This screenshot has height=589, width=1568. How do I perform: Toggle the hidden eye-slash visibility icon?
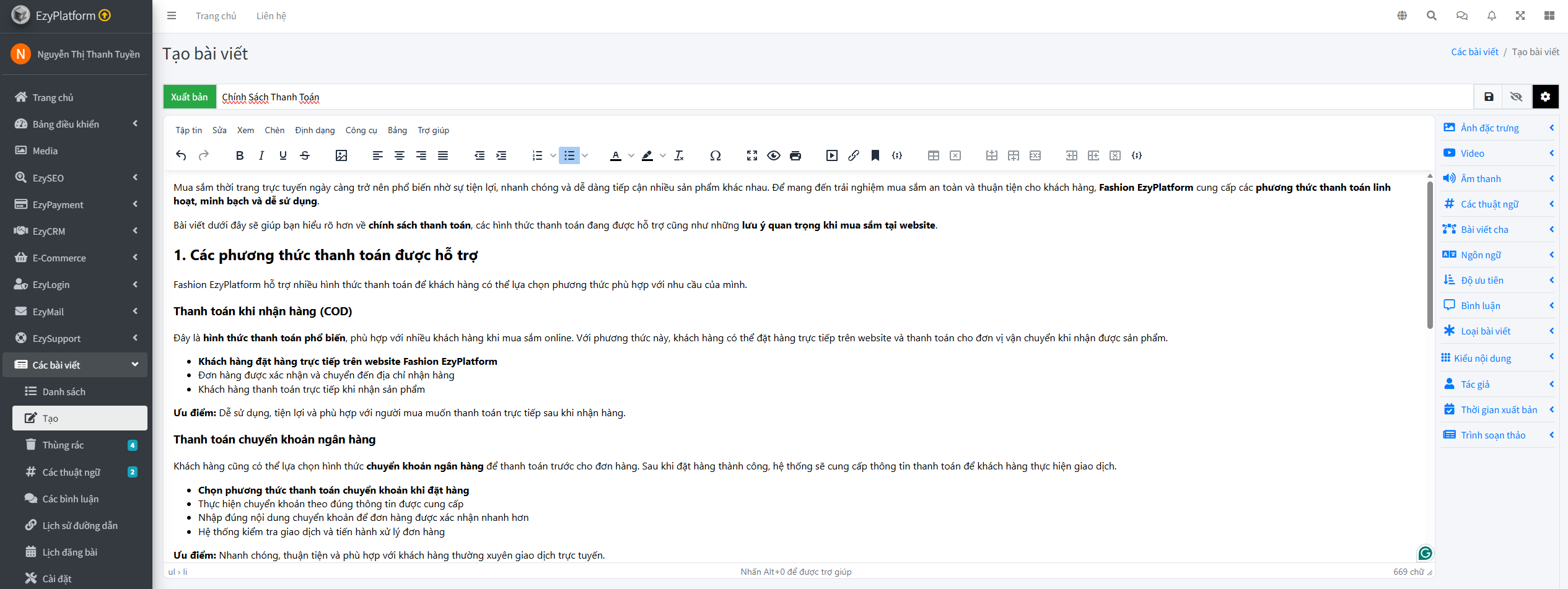1516,97
